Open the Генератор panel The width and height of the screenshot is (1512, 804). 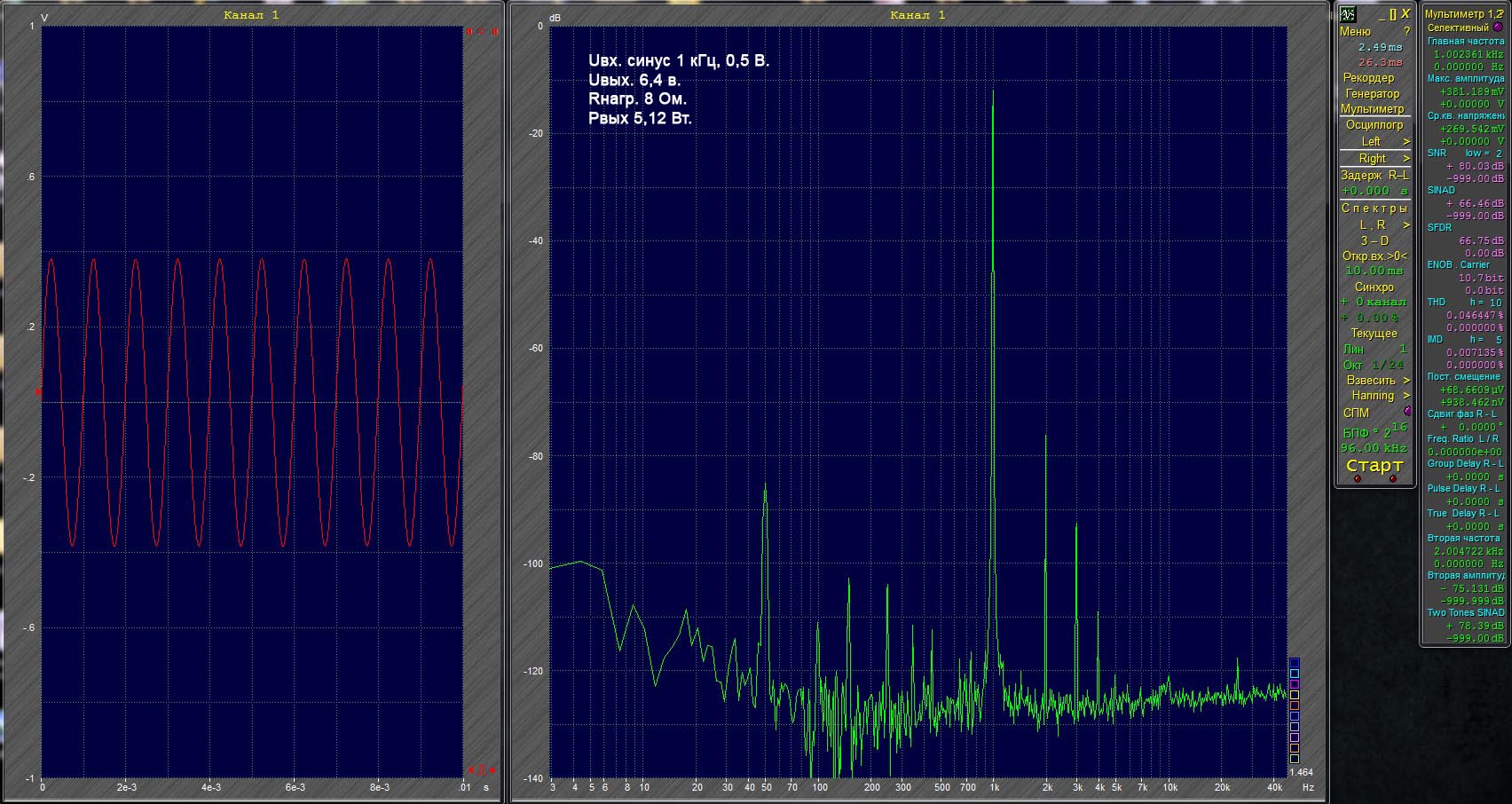tap(1373, 93)
